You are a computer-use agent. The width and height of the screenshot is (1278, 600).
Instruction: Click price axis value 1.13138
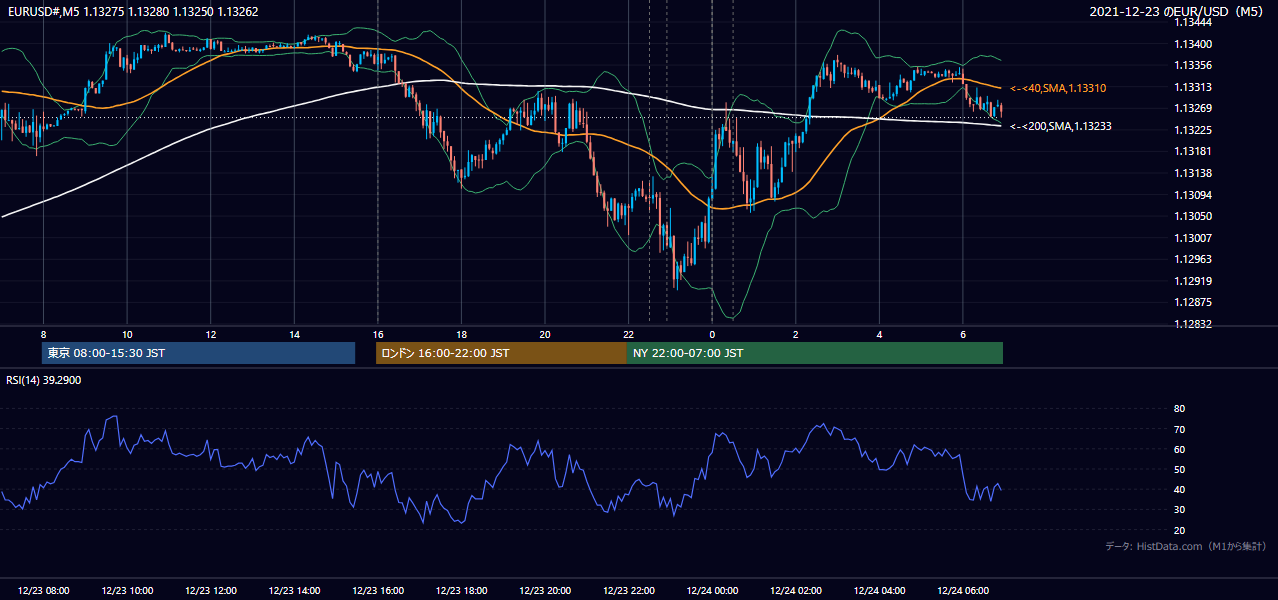click(x=1193, y=173)
